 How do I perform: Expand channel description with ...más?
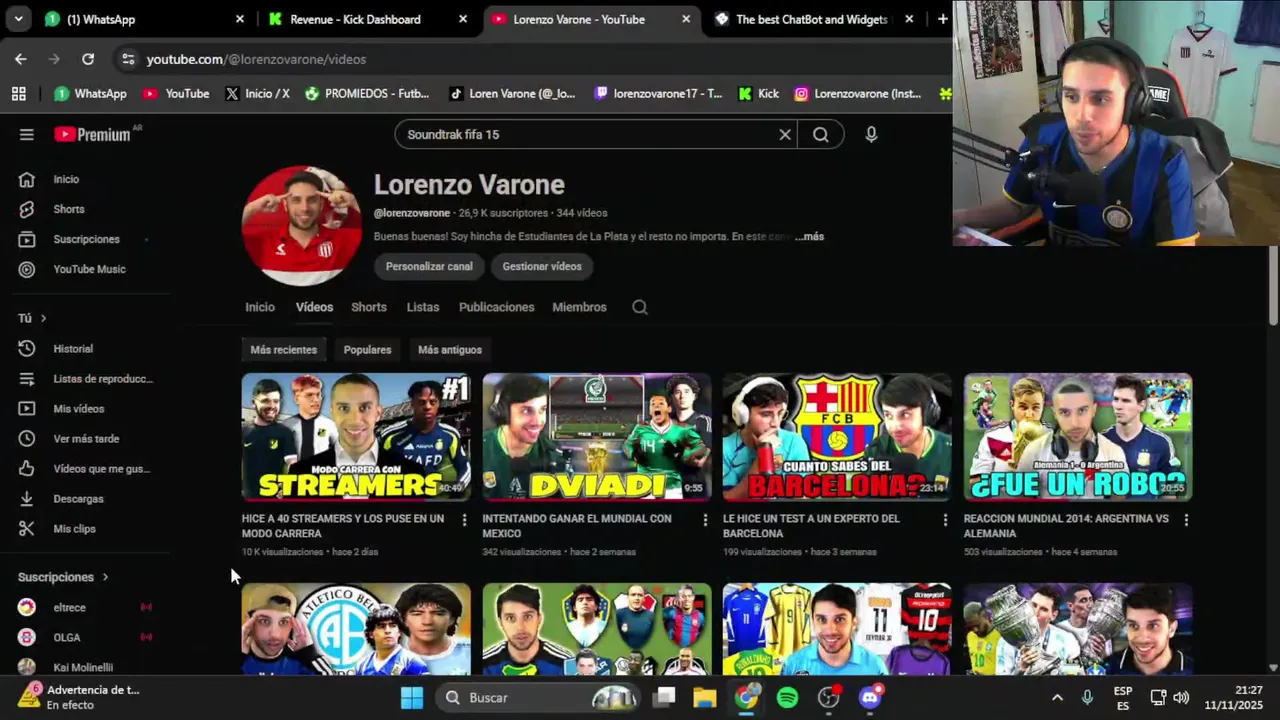810,237
